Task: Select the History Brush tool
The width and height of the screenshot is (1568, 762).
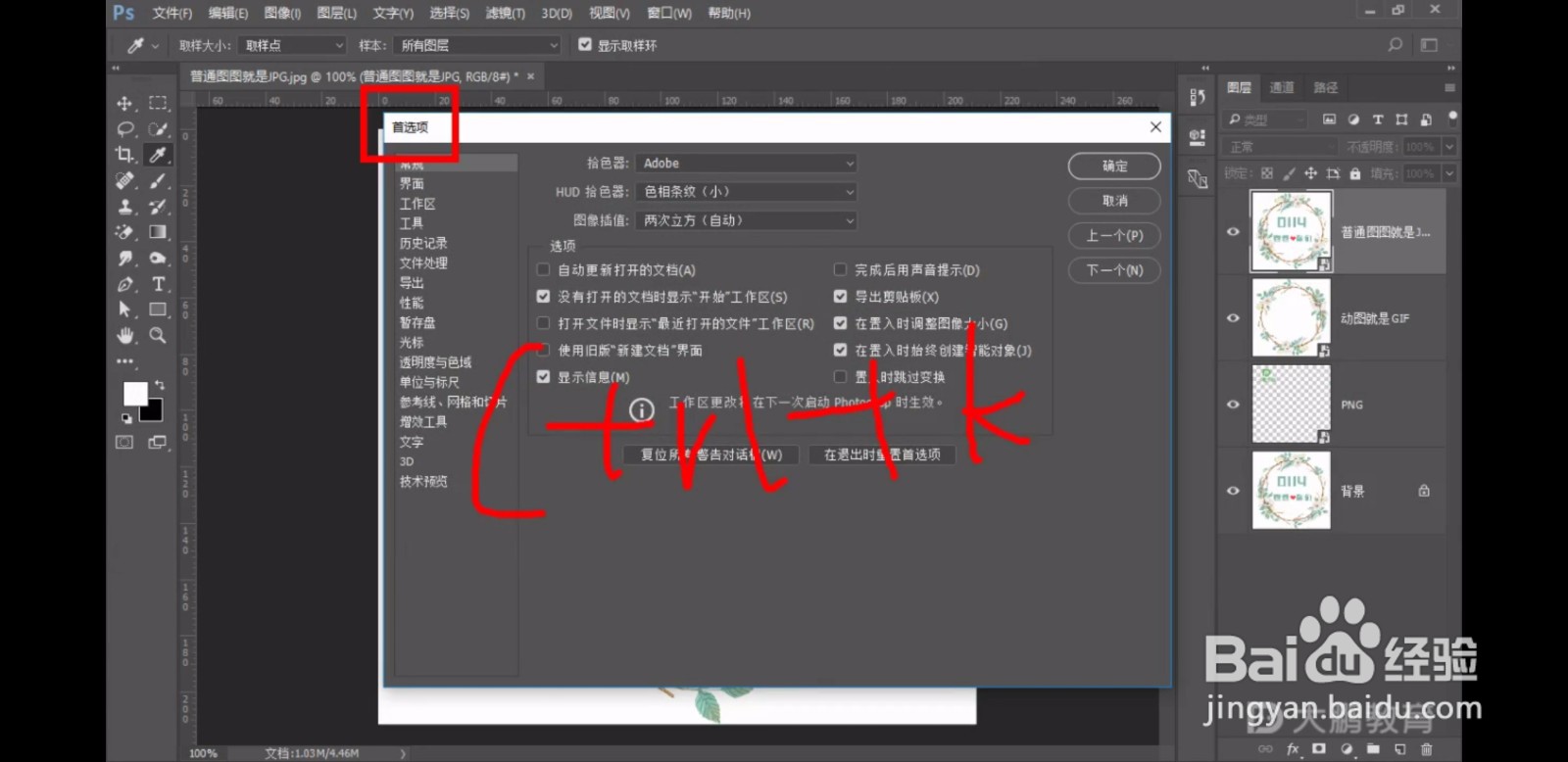Action: [157, 207]
